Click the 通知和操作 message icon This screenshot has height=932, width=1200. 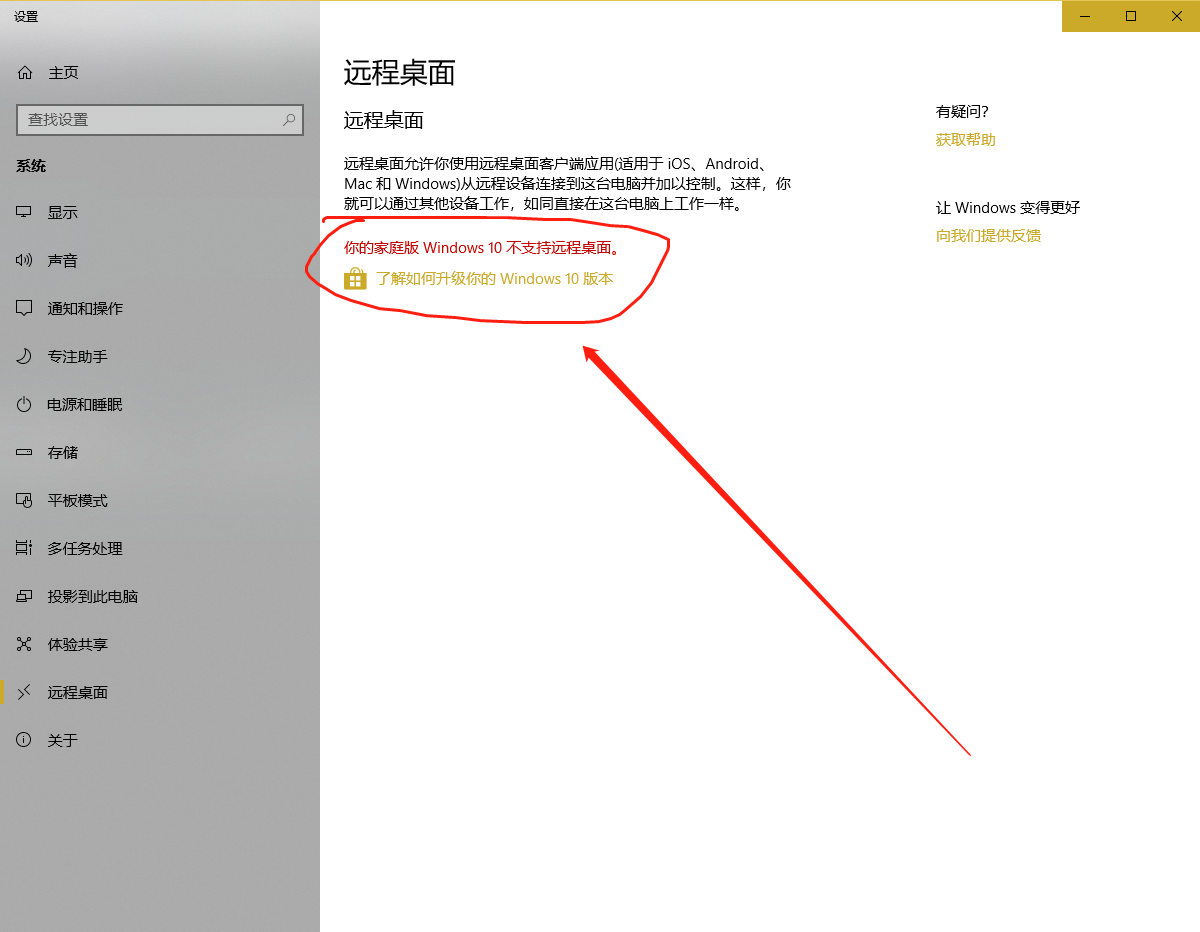pos(25,309)
